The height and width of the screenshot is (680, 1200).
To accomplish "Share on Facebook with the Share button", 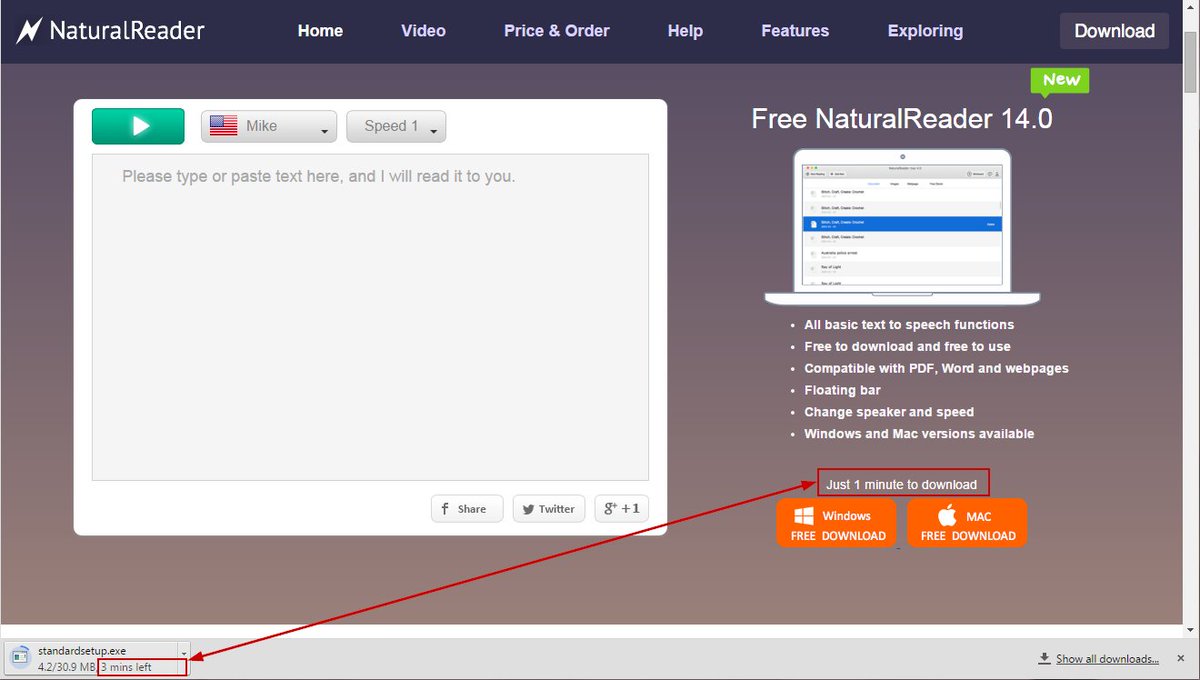I will click(x=467, y=508).
